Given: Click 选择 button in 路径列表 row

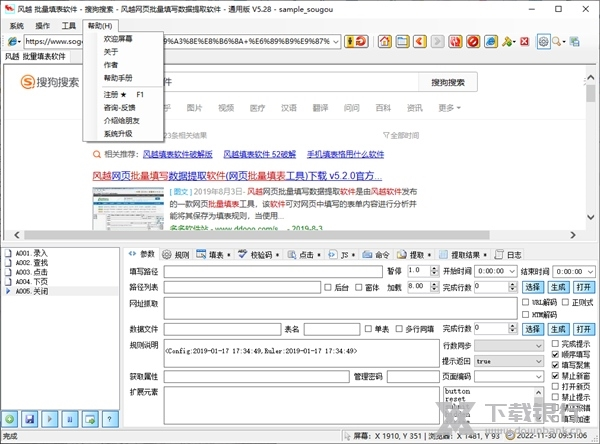Looking at the screenshot, I should (x=533, y=287).
